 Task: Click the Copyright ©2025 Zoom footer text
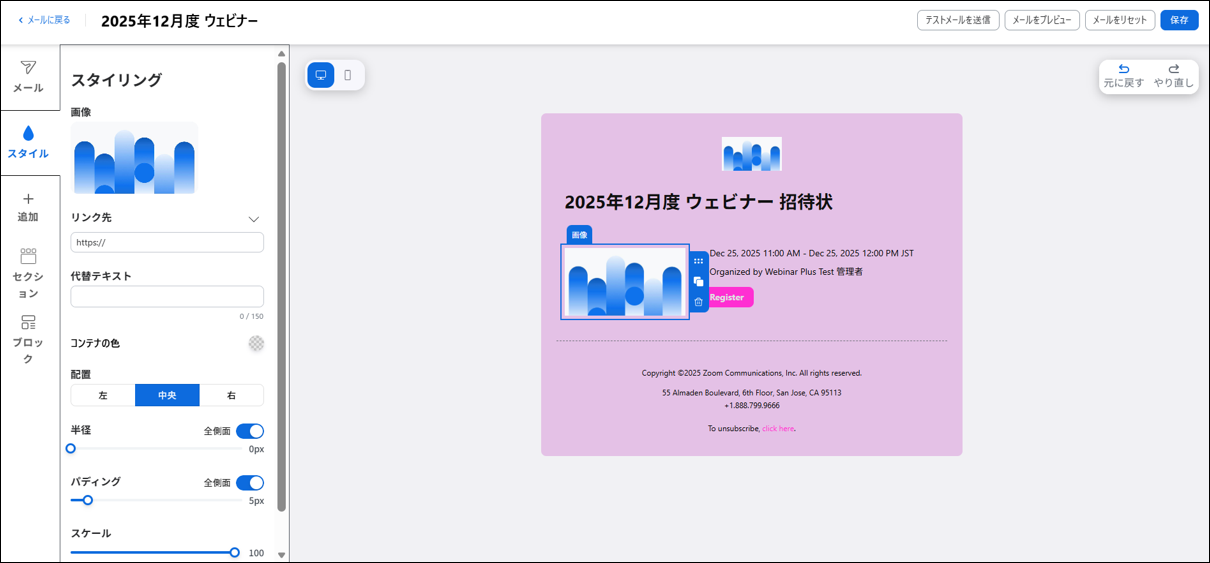752,373
